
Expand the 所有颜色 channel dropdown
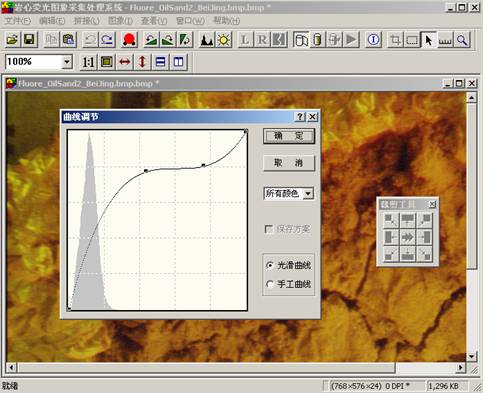(308, 193)
